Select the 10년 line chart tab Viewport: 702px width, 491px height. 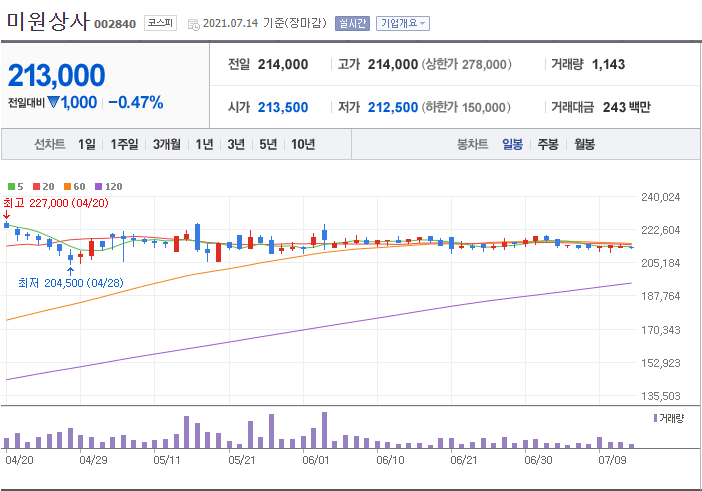click(303, 144)
